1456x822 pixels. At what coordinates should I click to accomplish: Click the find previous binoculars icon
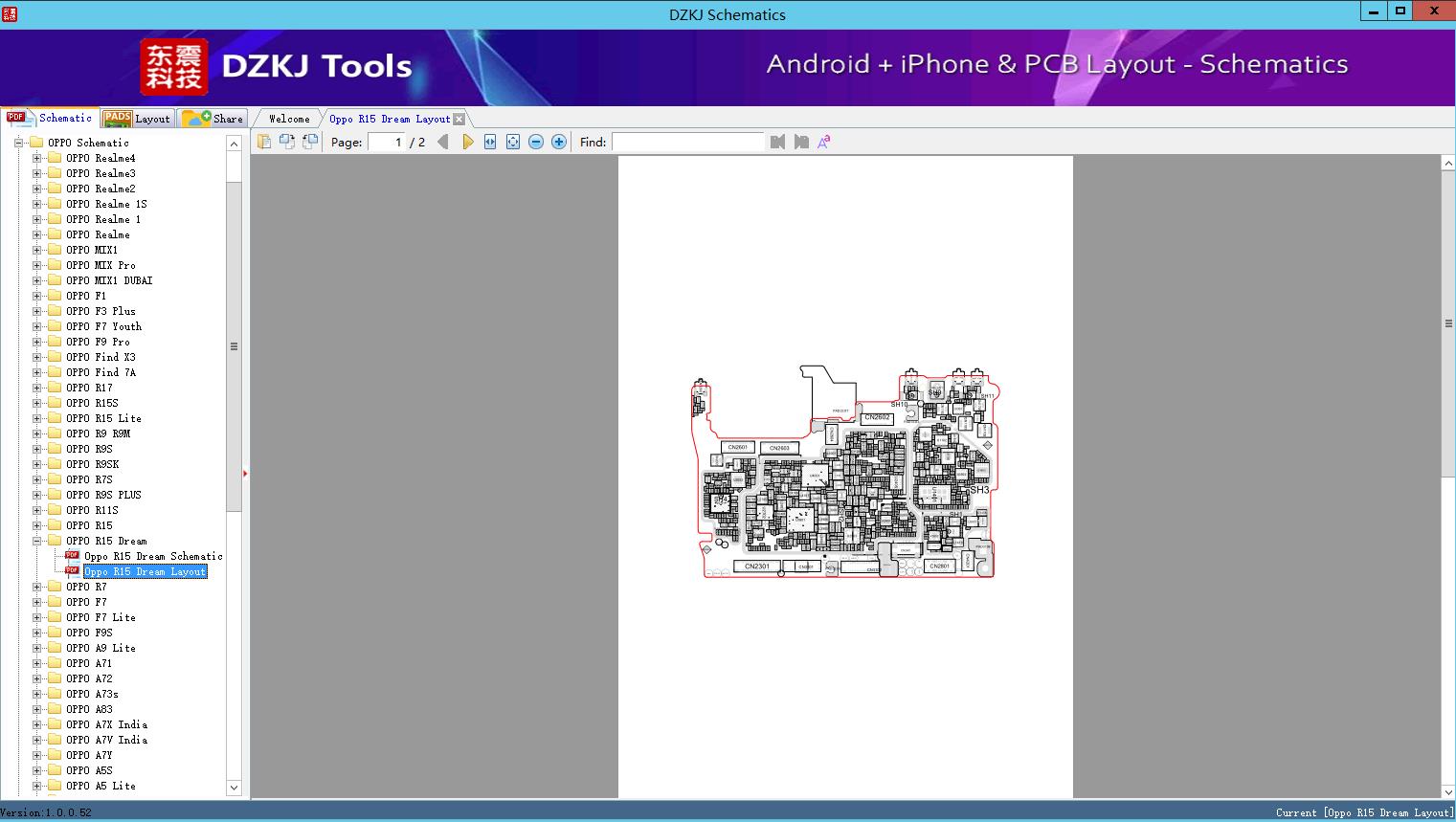coord(777,142)
